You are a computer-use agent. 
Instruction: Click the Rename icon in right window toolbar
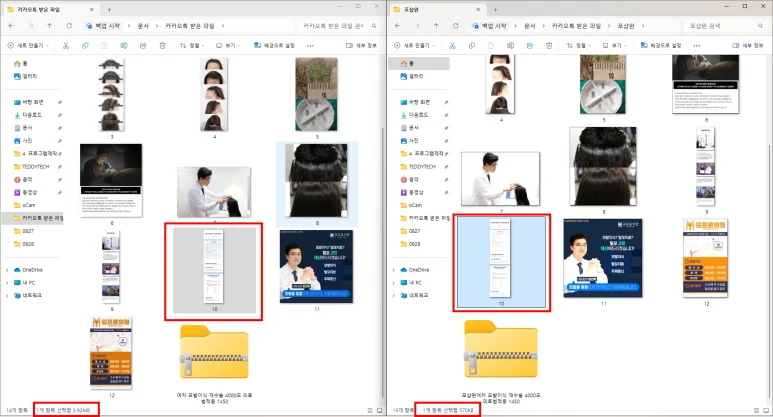point(510,45)
